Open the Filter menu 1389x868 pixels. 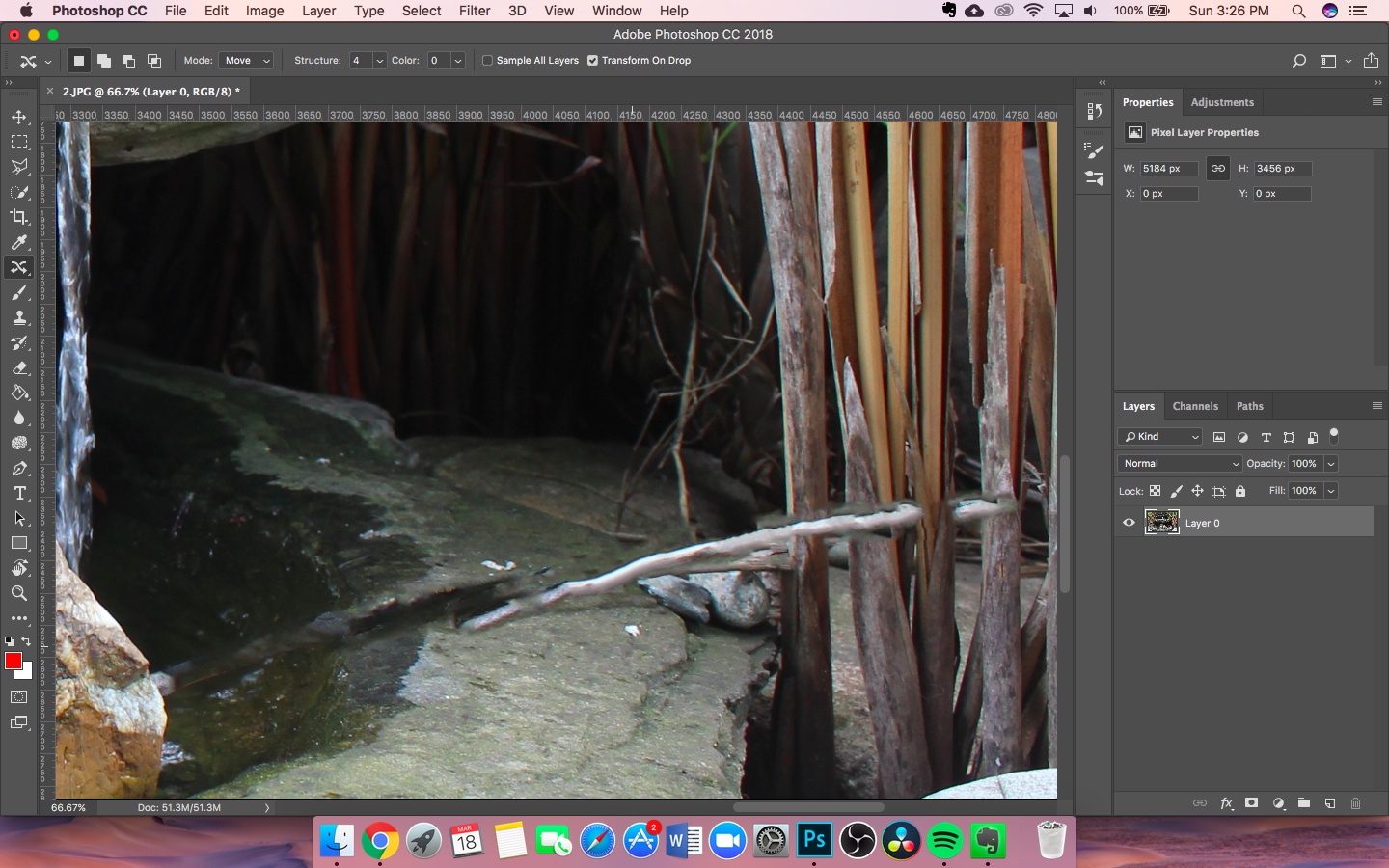474,11
